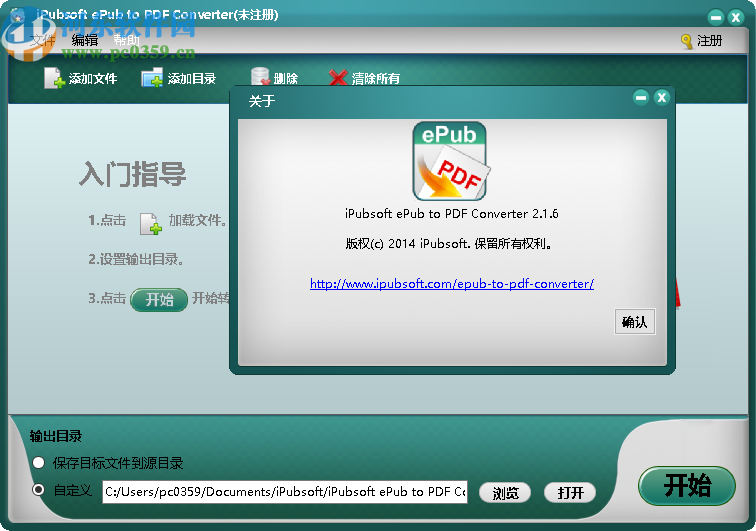Click the '输出目录' section label
This screenshot has height=531, width=756.
click(55, 436)
